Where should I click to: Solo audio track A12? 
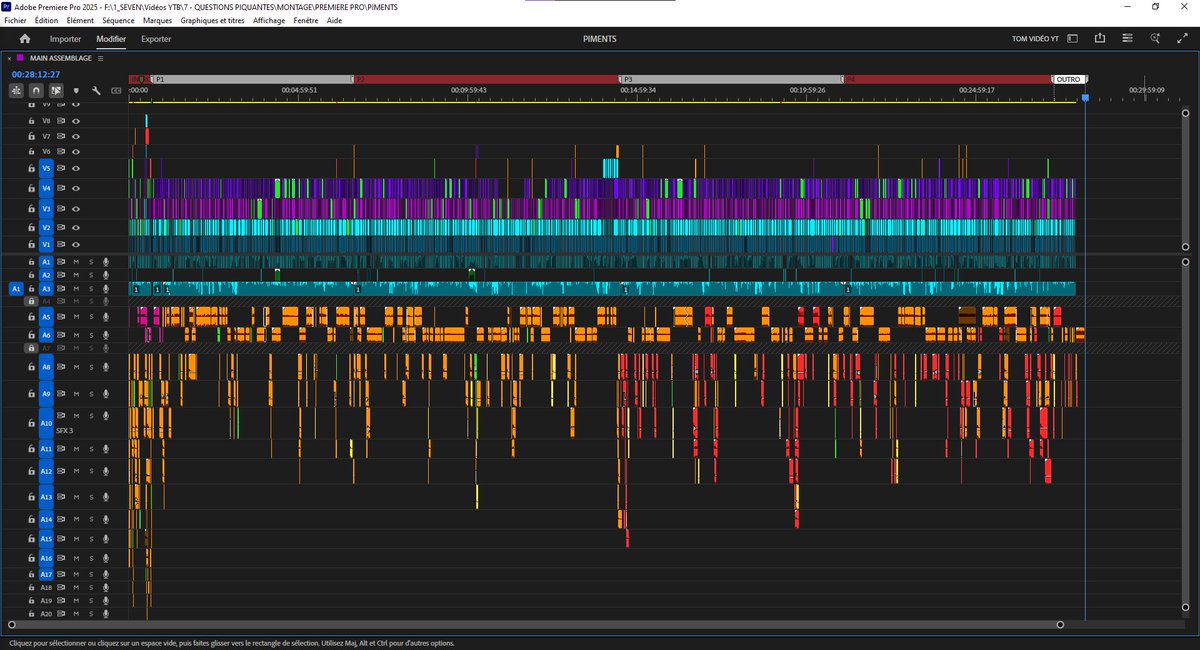[x=90, y=471]
